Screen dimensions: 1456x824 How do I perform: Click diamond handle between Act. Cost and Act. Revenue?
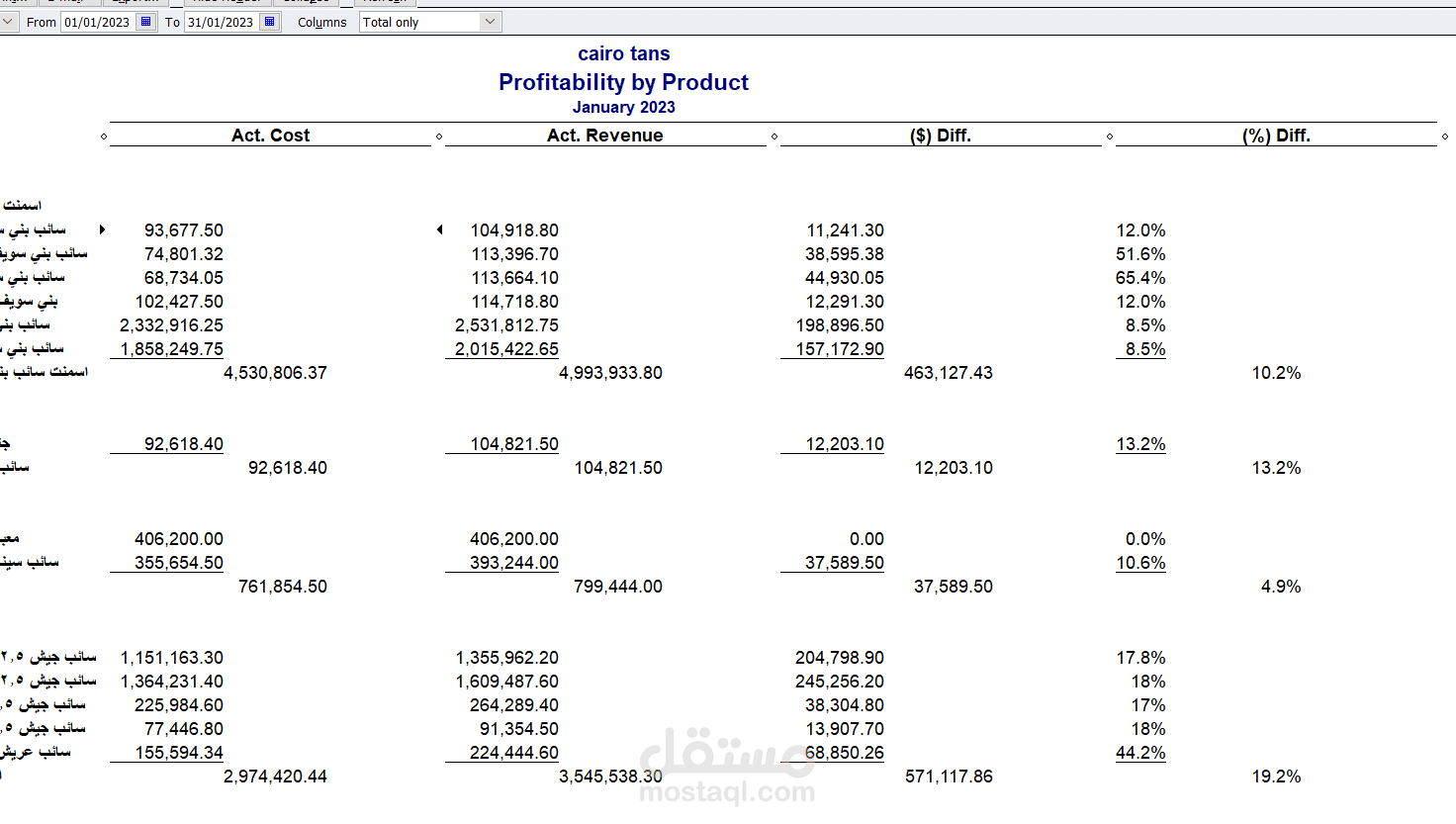[439, 137]
